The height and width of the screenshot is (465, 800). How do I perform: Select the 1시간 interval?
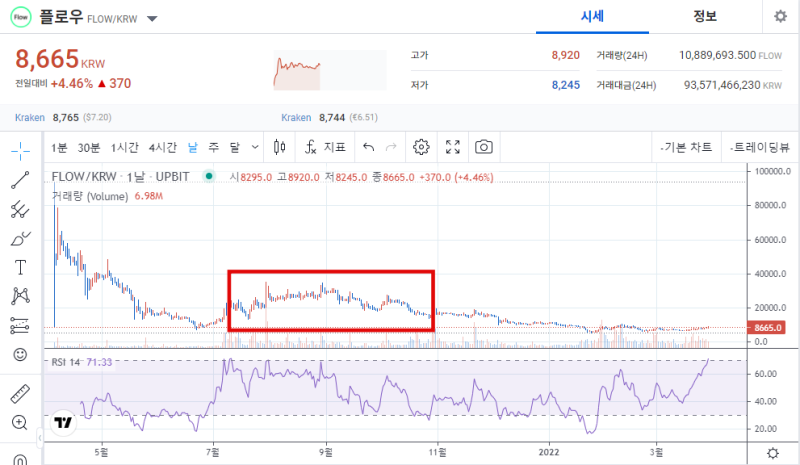pos(124,148)
